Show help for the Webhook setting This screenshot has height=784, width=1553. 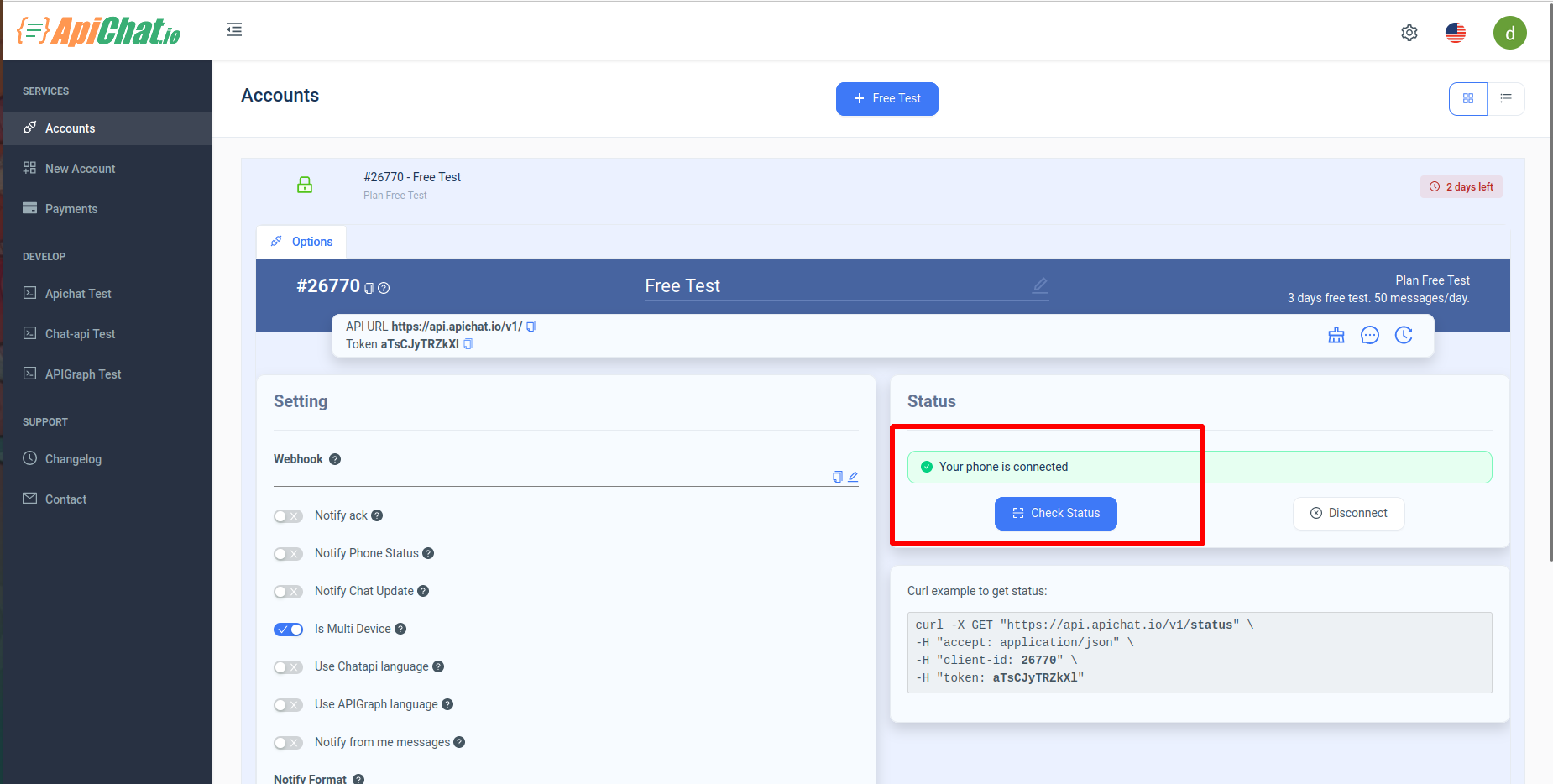pyautogui.click(x=335, y=459)
